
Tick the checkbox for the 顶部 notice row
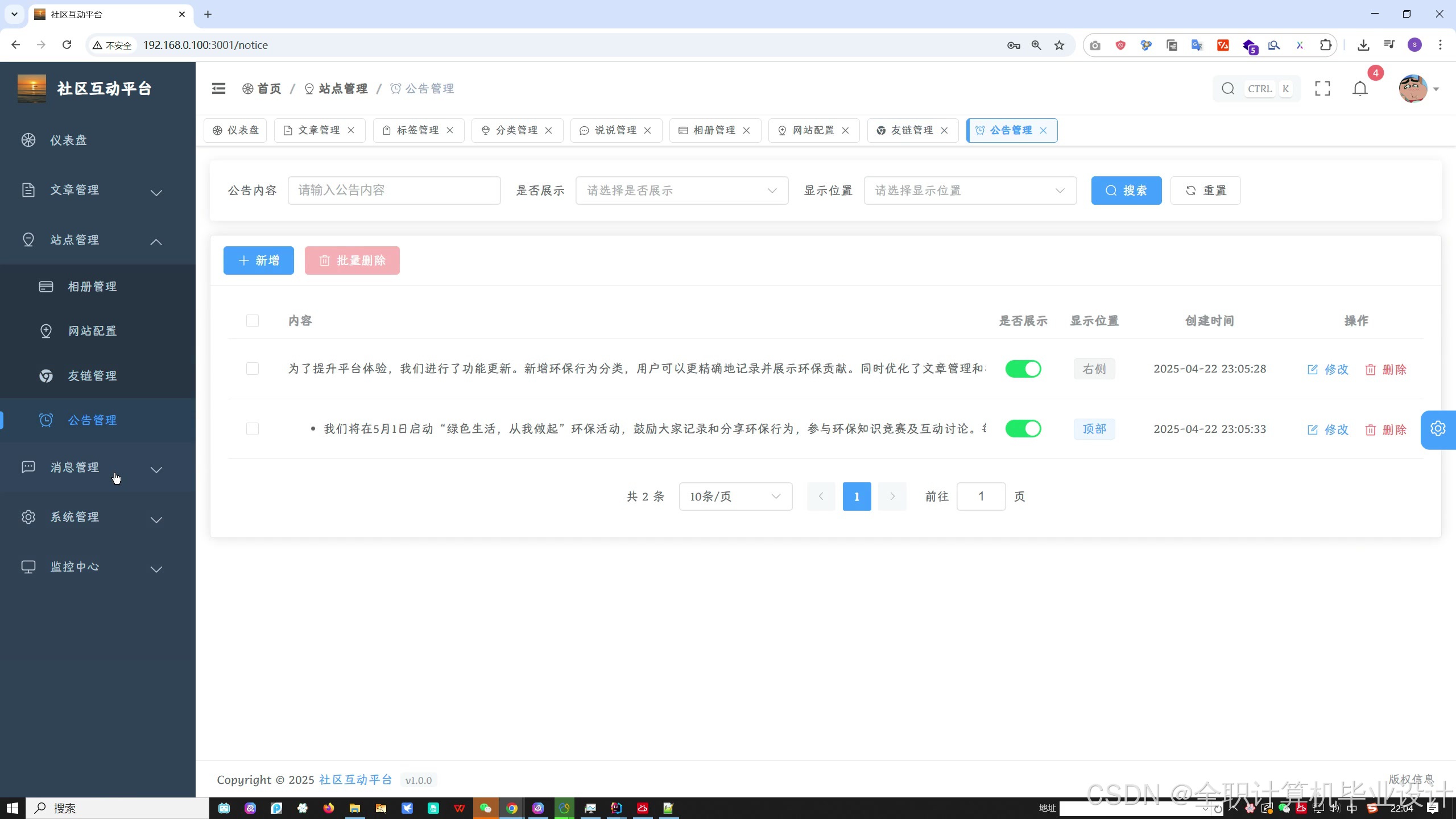(x=253, y=429)
